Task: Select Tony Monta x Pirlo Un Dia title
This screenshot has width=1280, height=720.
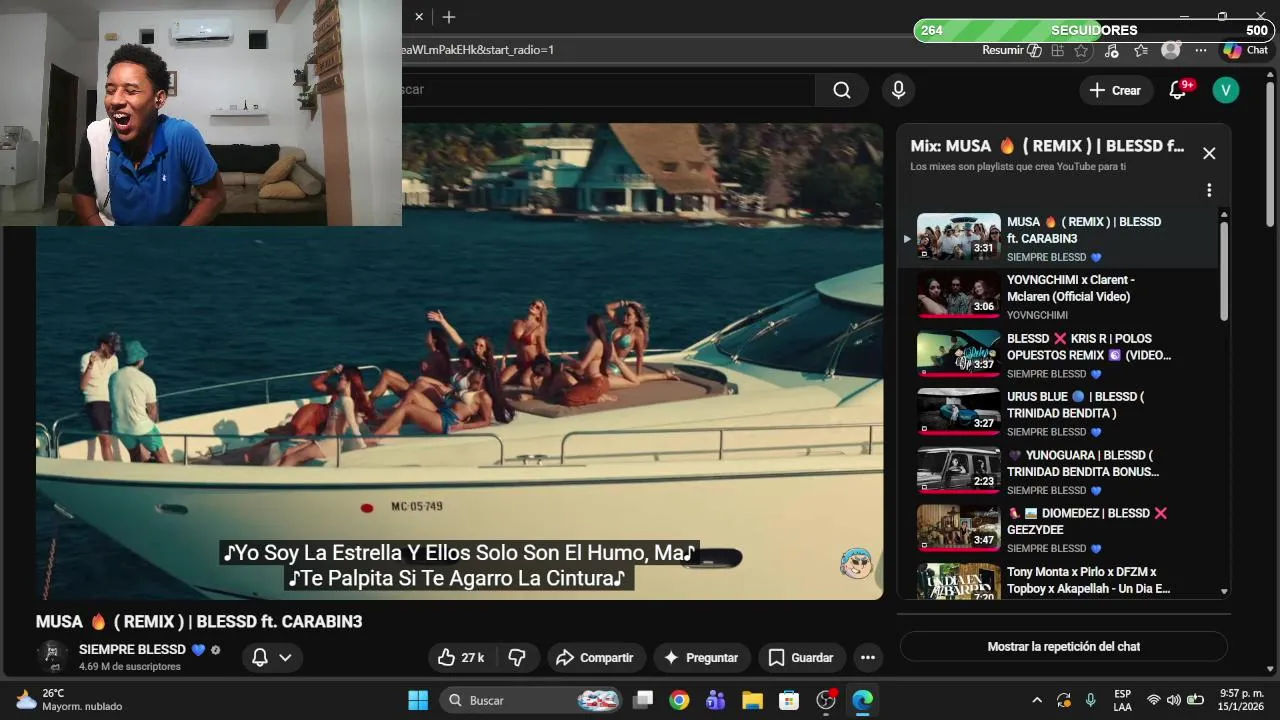Action: [1088, 580]
